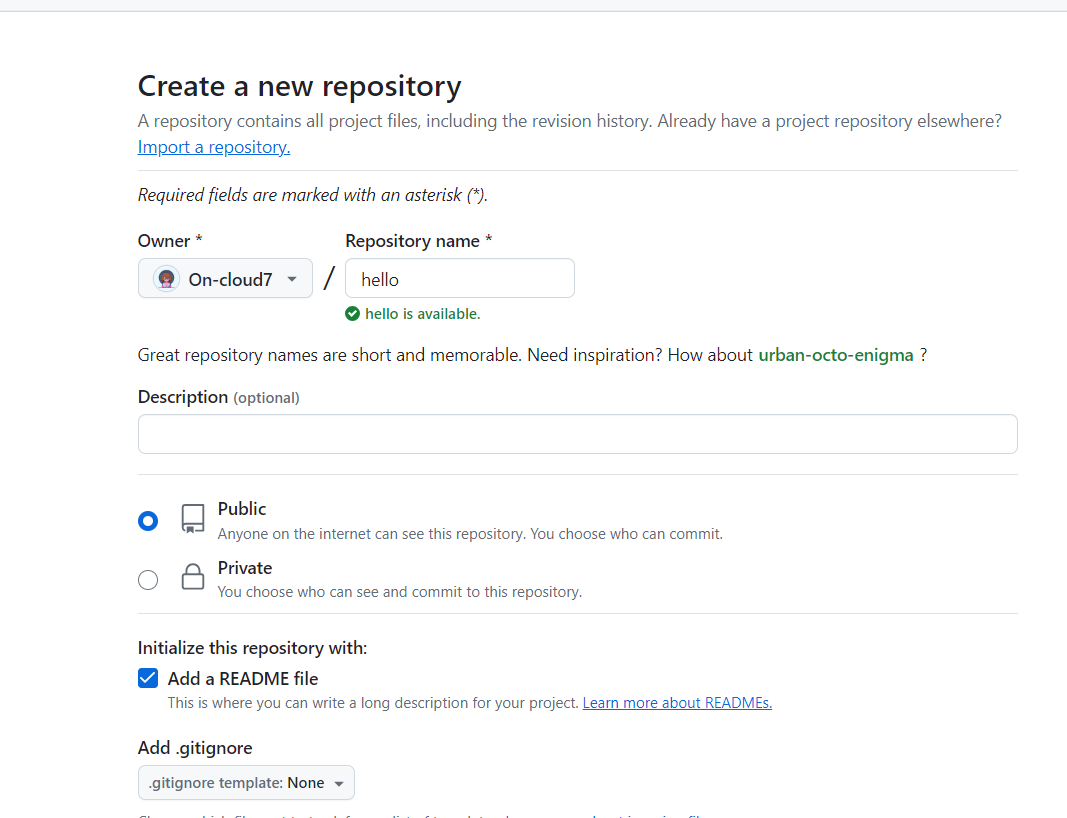
Task: Select the Private visibility radio button
Action: pos(148,580)
